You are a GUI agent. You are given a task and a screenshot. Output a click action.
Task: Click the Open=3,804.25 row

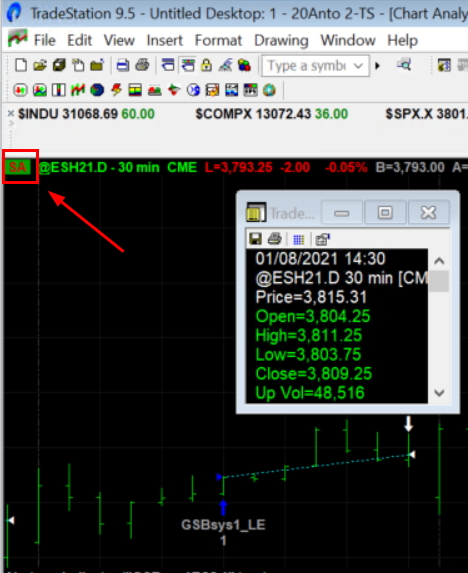click(x=313, y=316)
